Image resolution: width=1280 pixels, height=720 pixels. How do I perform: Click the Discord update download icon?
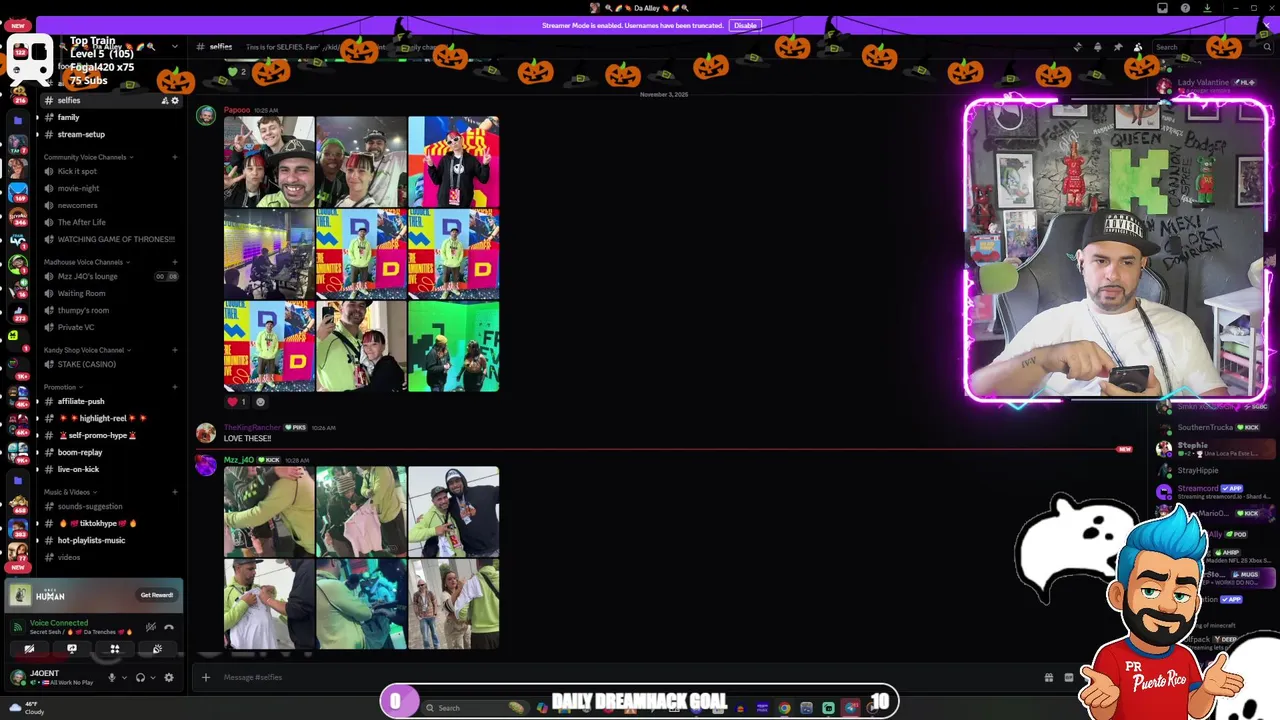[1207, 8]
